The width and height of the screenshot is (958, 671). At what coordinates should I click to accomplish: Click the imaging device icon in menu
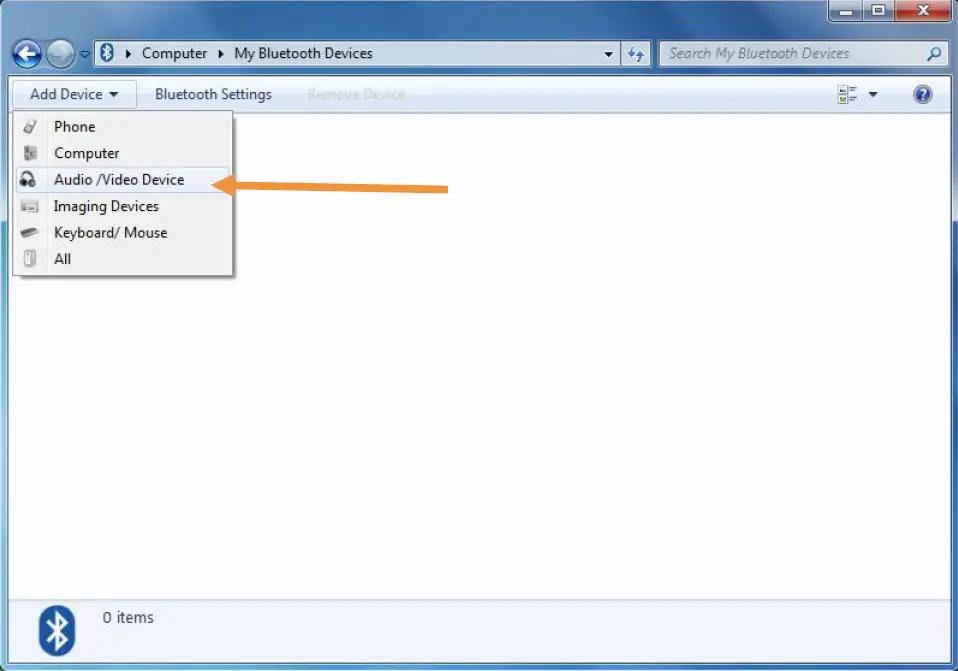(x=29, y=206)
